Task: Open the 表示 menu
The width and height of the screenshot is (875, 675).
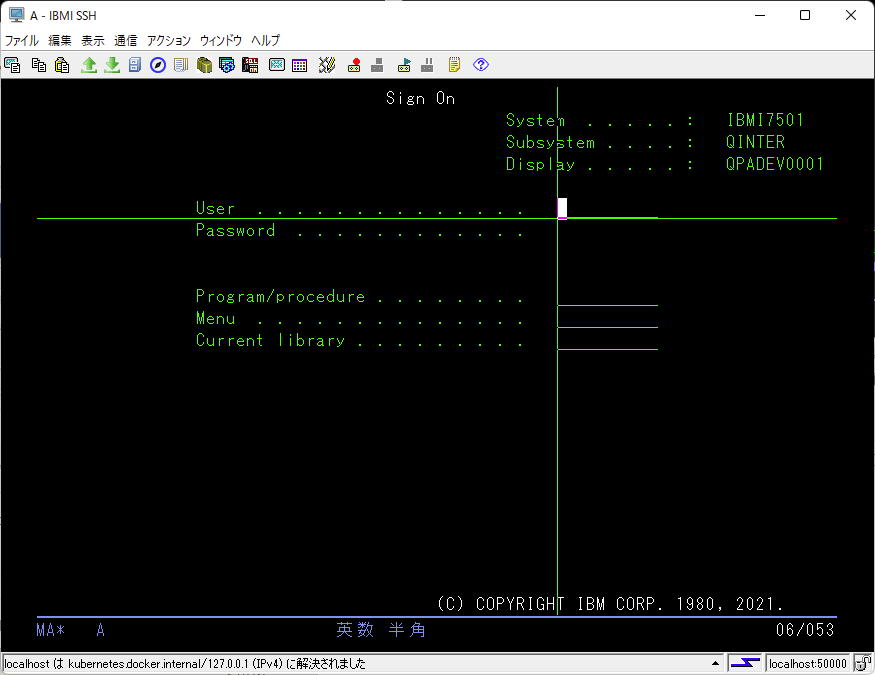Action: point(93,40)
